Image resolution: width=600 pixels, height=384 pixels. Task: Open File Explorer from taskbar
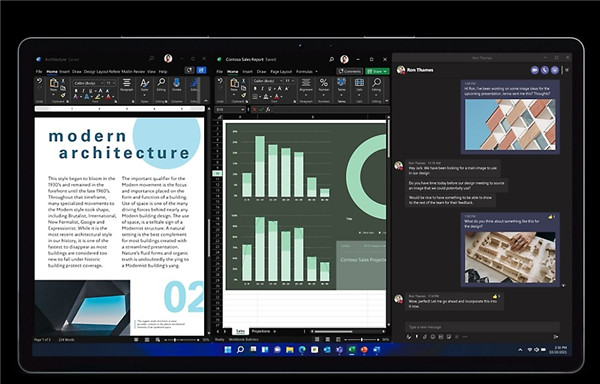(x=290, y=350)
